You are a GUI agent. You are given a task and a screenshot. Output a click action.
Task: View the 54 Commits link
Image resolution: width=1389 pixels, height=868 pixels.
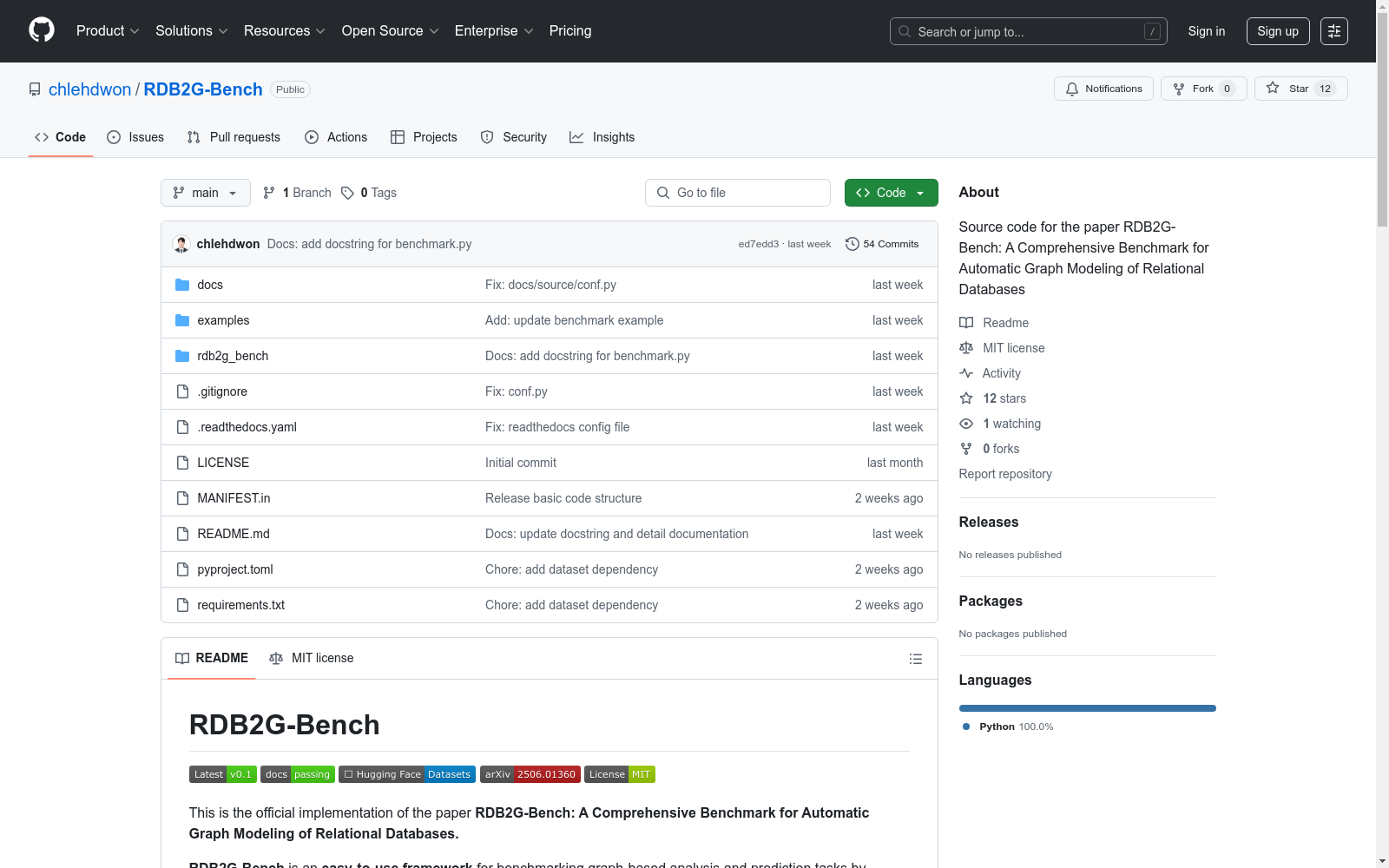point(882,244)
